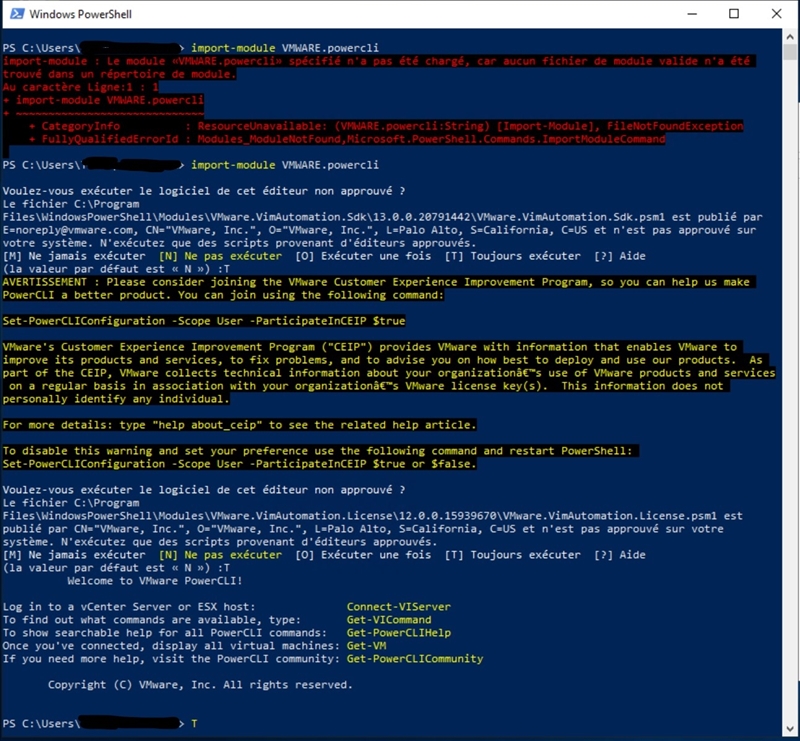This screenshot has width=800, height=741.
Task: Click 'To disable this warning' line
Action: [x=320, y=451]
